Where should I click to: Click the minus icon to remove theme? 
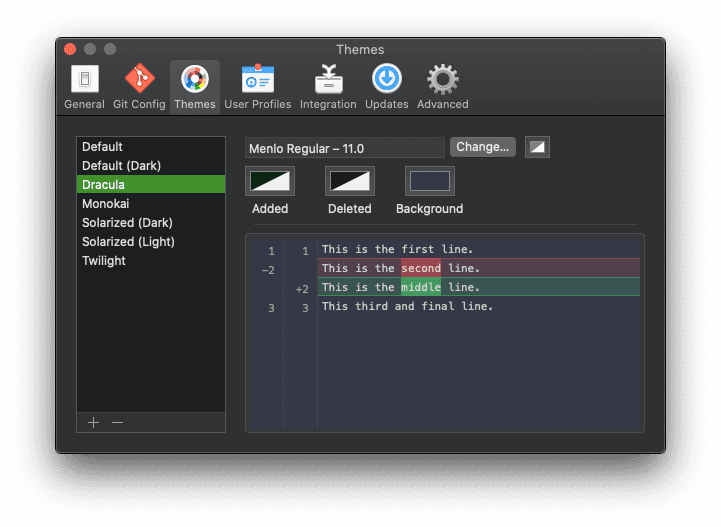click(x=117, y=423)
